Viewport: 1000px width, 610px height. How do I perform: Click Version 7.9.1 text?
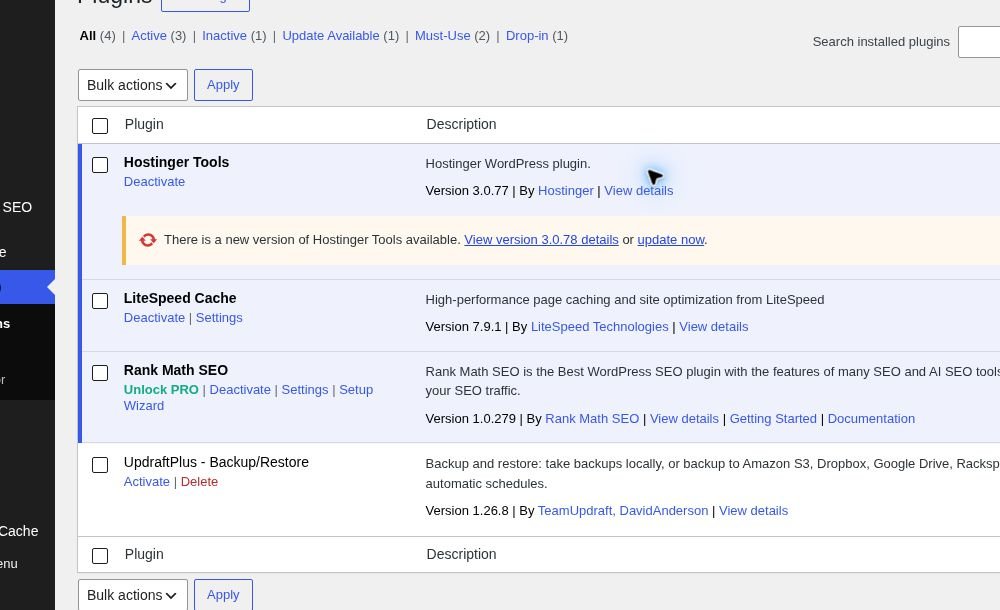(x=464, y=327)
